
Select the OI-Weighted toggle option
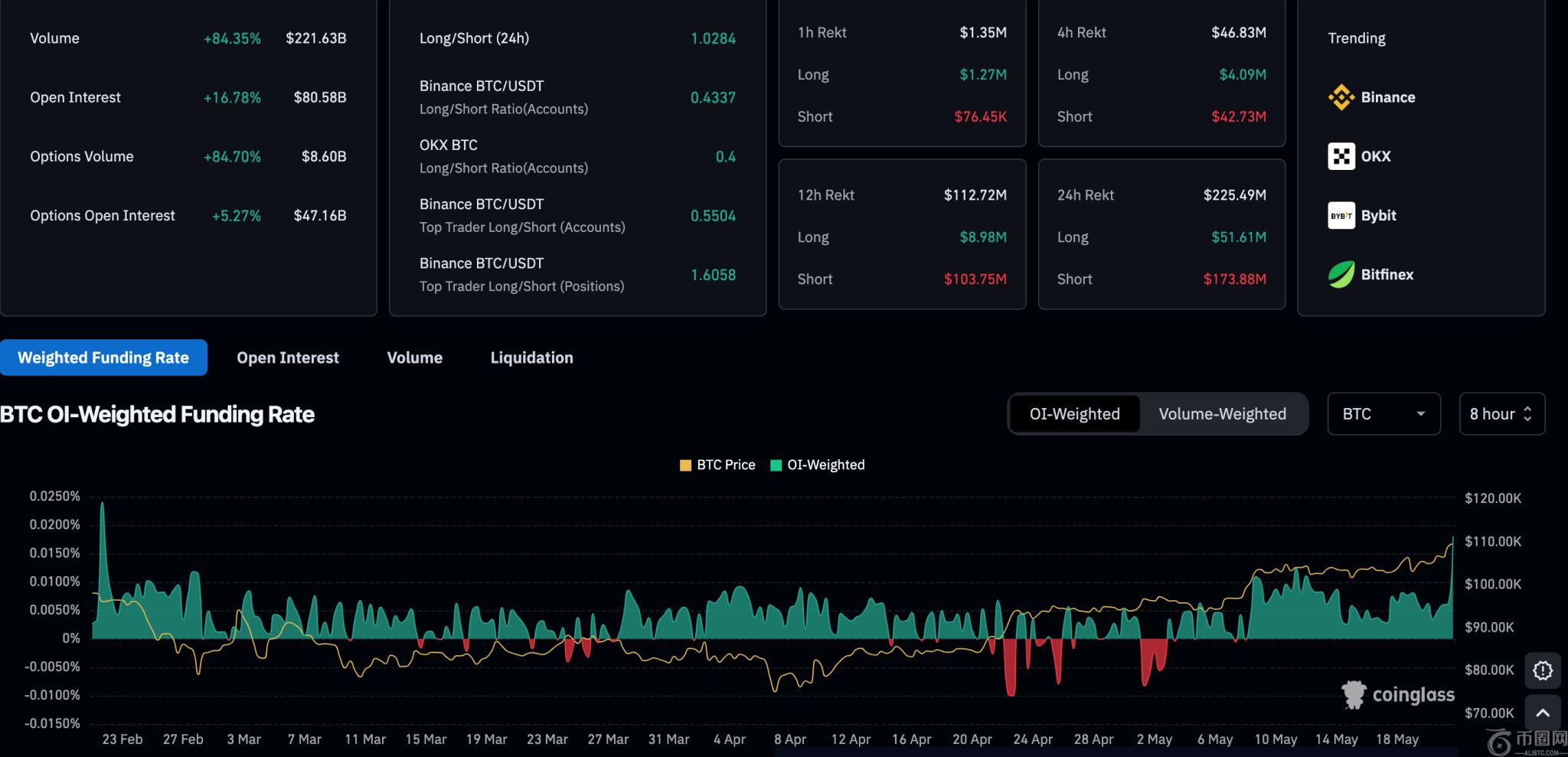tap(1074, 414)
